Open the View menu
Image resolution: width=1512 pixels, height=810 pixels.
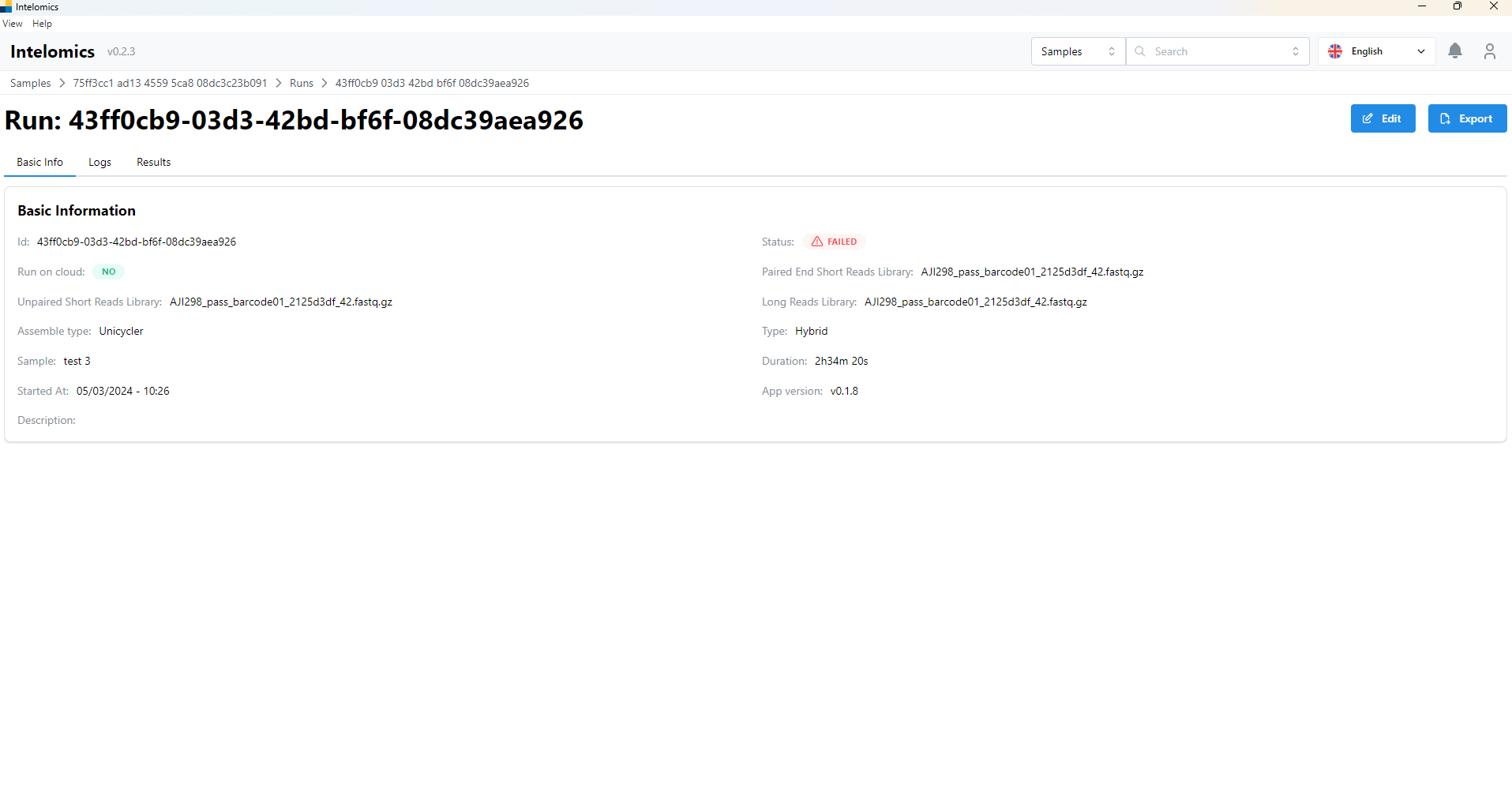tap(13, 24)
